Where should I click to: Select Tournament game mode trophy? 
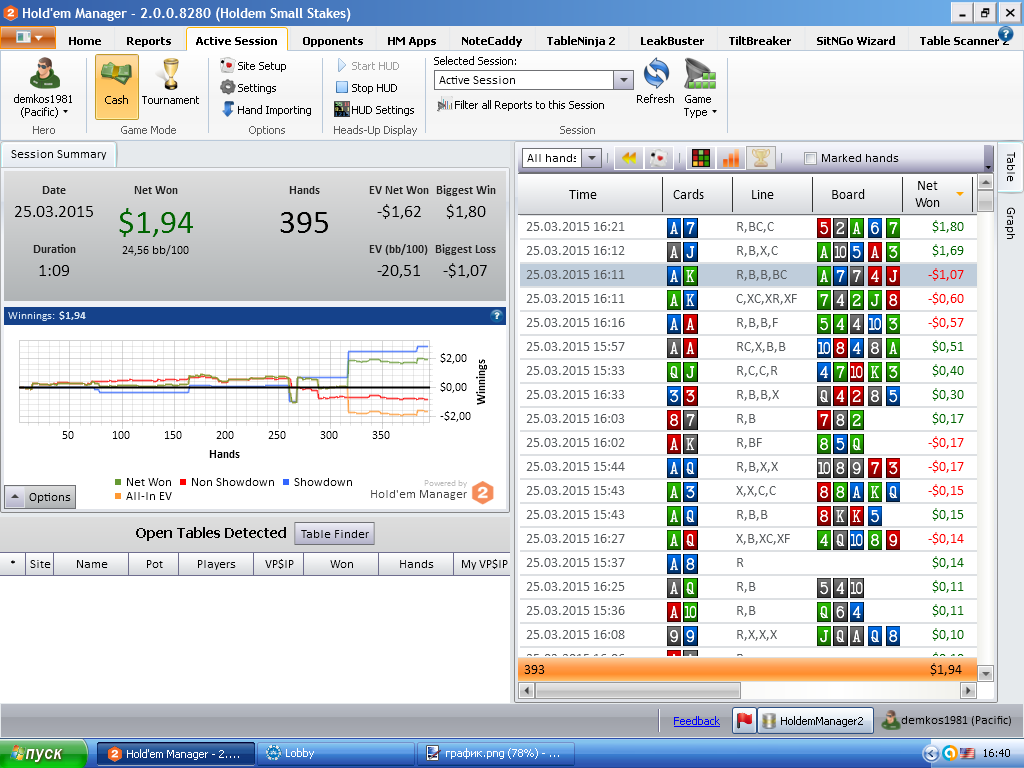[170, 84]
